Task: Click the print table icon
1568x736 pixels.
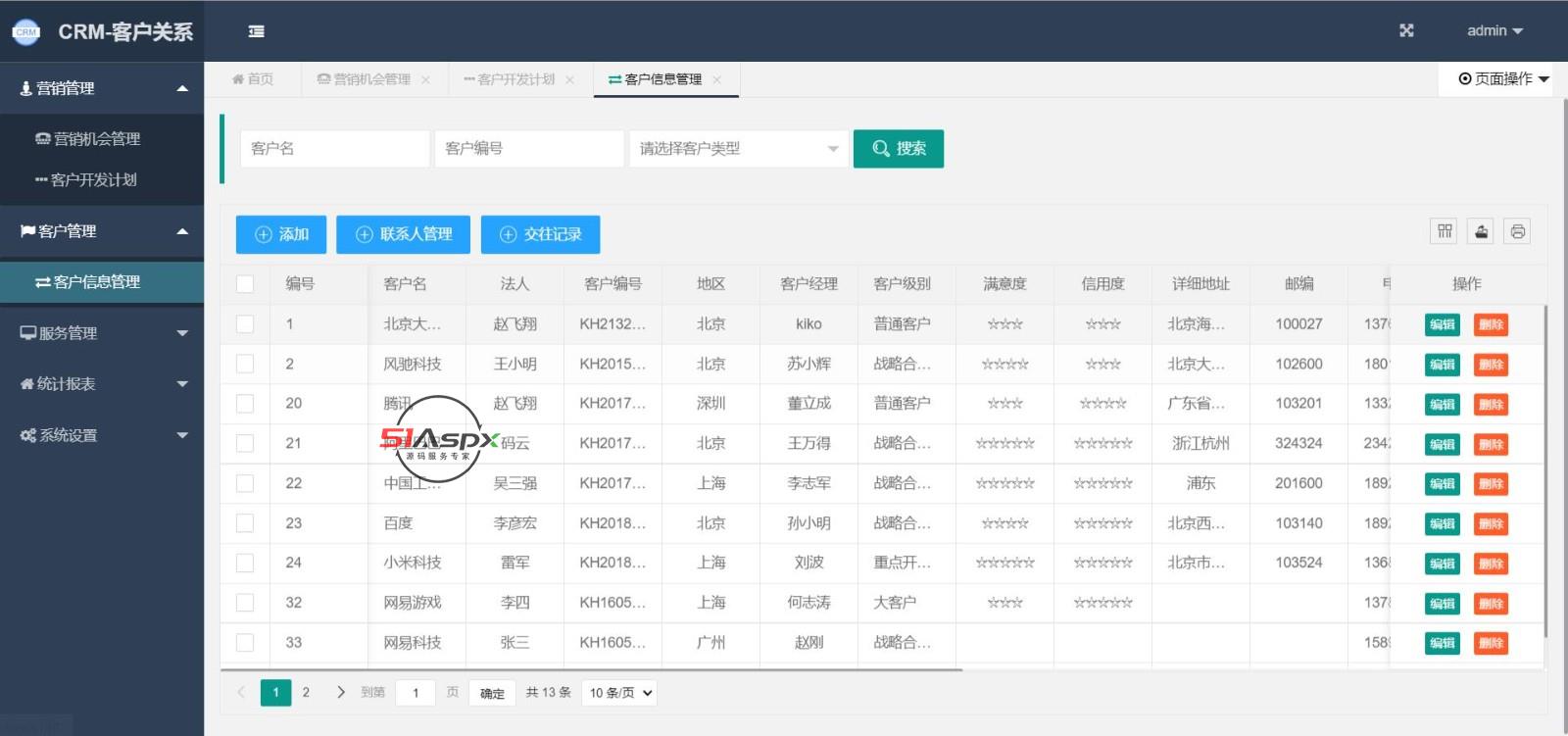Action: (1517, 231)
